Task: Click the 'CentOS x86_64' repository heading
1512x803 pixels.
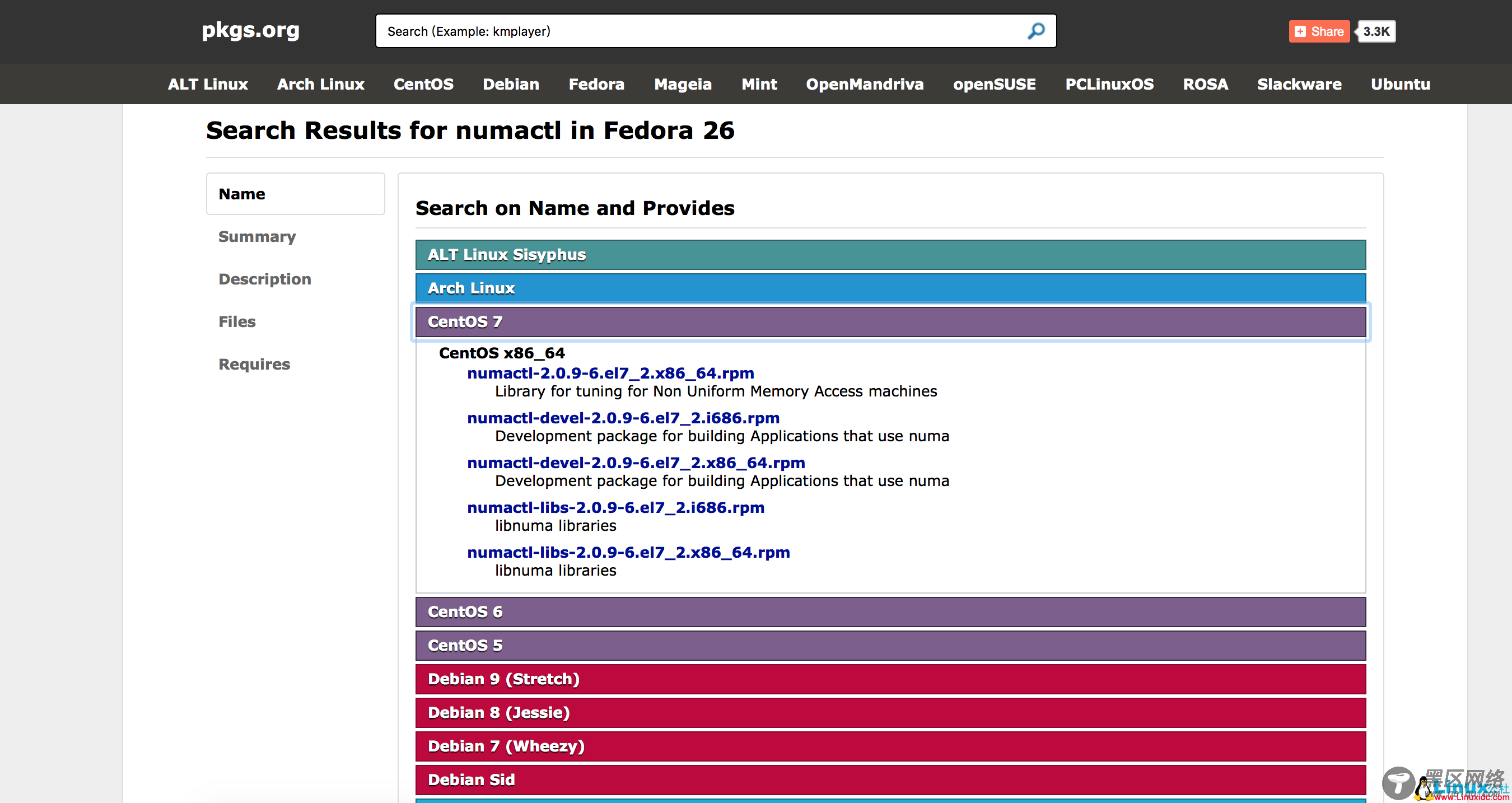Action: pyautogui.click(x=502, y=353)
